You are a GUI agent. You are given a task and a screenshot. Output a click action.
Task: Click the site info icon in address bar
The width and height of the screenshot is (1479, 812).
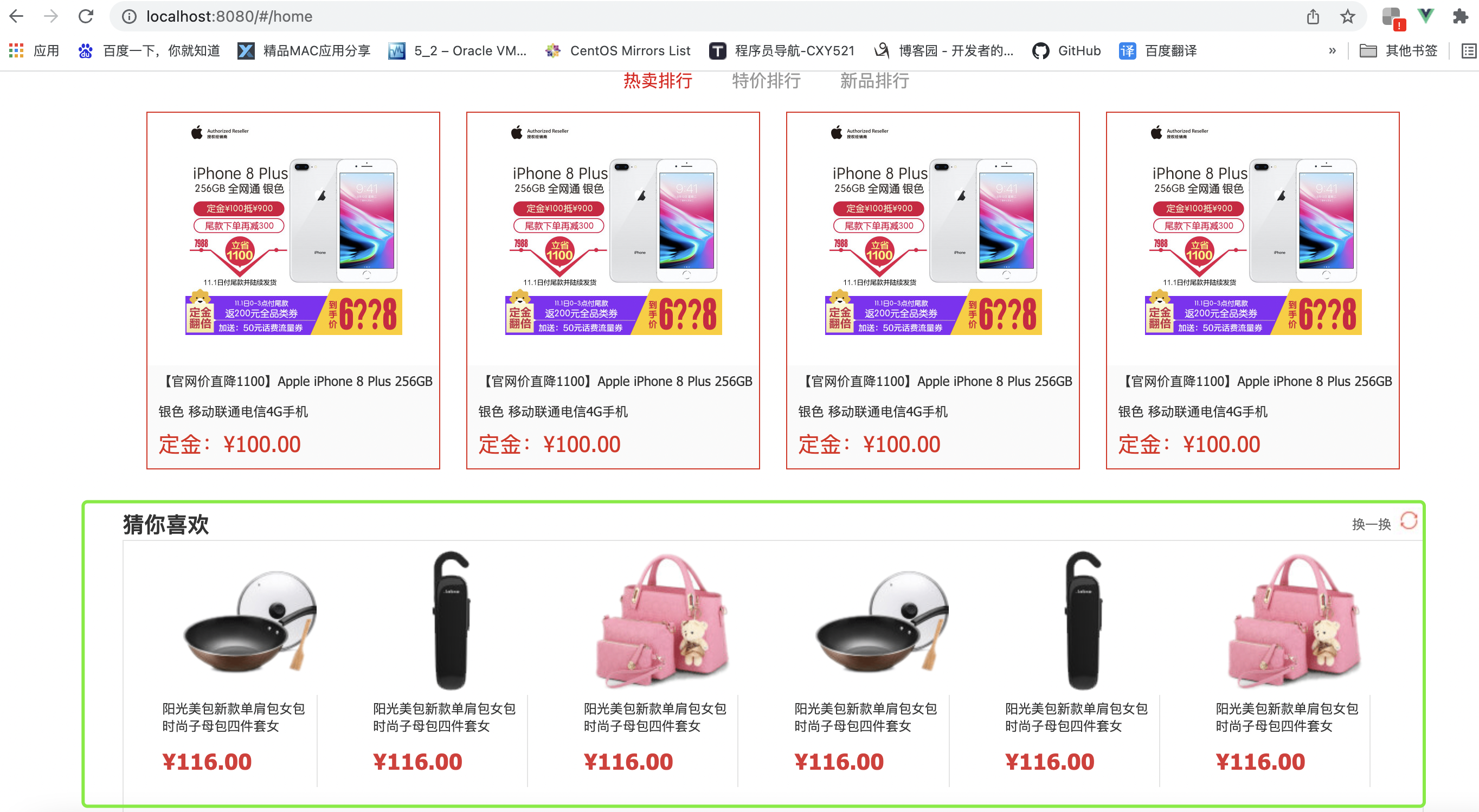tap(129, 17)
